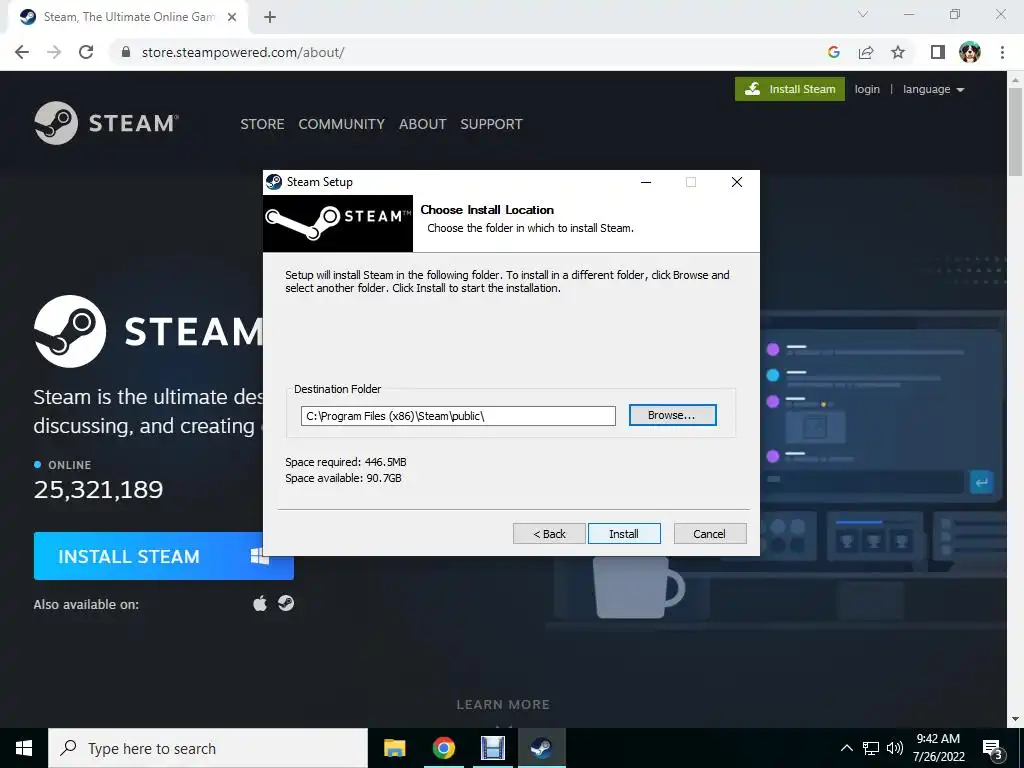The image size is (1024, 768).
Task: Open the Chrome three-dot menu
Action: pos(1002,52)
